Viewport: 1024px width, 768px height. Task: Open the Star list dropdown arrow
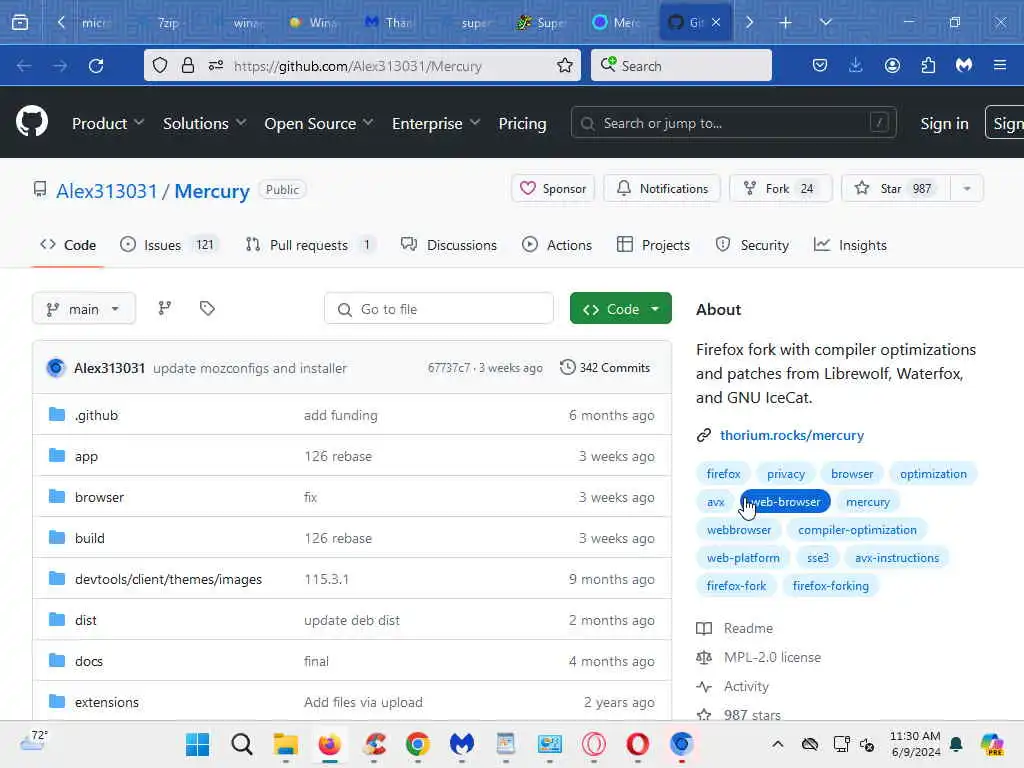967,189
